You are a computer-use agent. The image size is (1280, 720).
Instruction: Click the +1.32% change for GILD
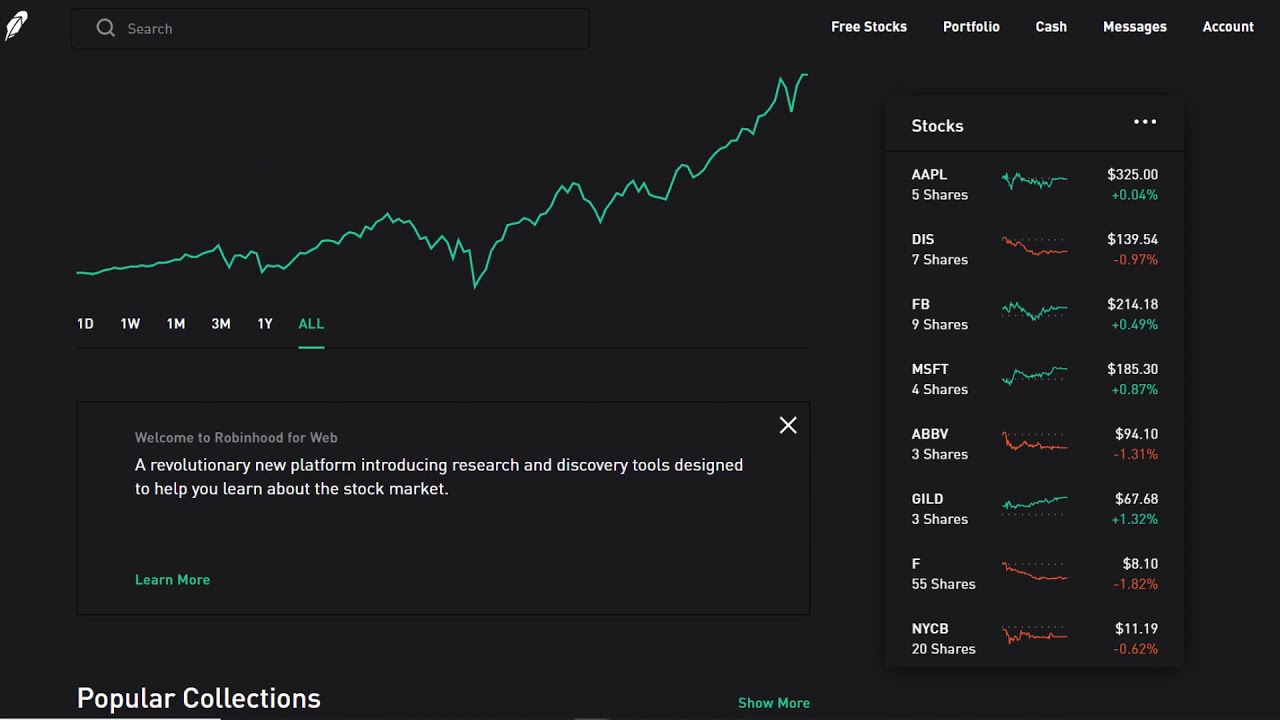click(x=1134, y=519)
